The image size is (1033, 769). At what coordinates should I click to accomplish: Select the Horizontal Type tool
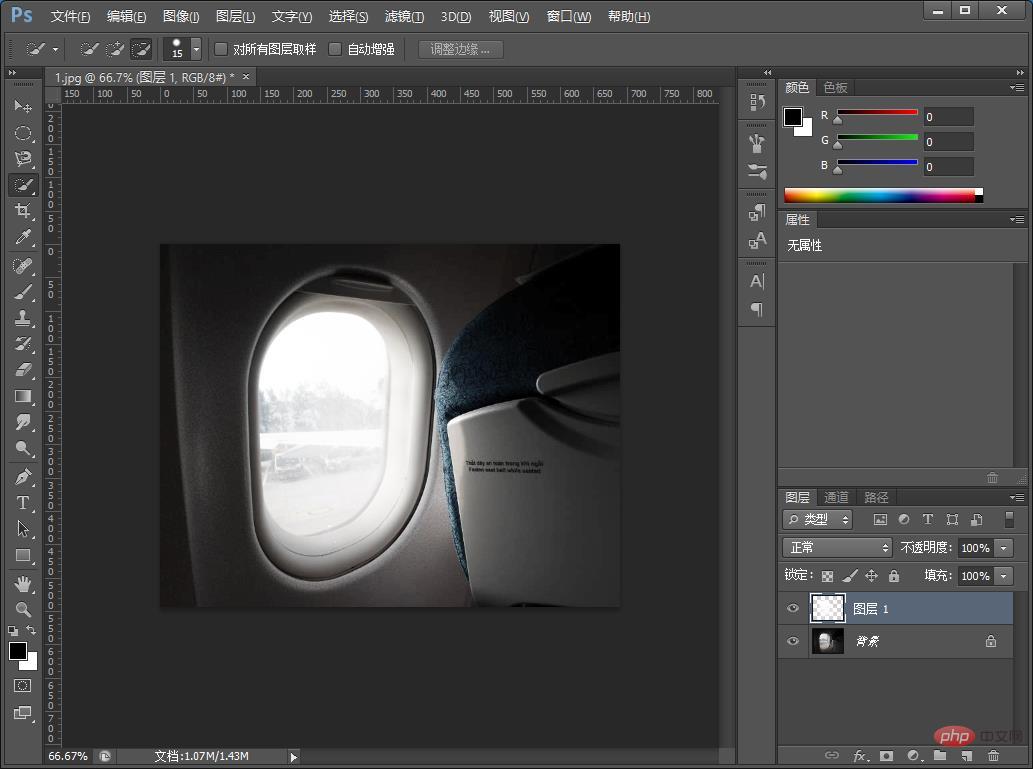[23, 503]
